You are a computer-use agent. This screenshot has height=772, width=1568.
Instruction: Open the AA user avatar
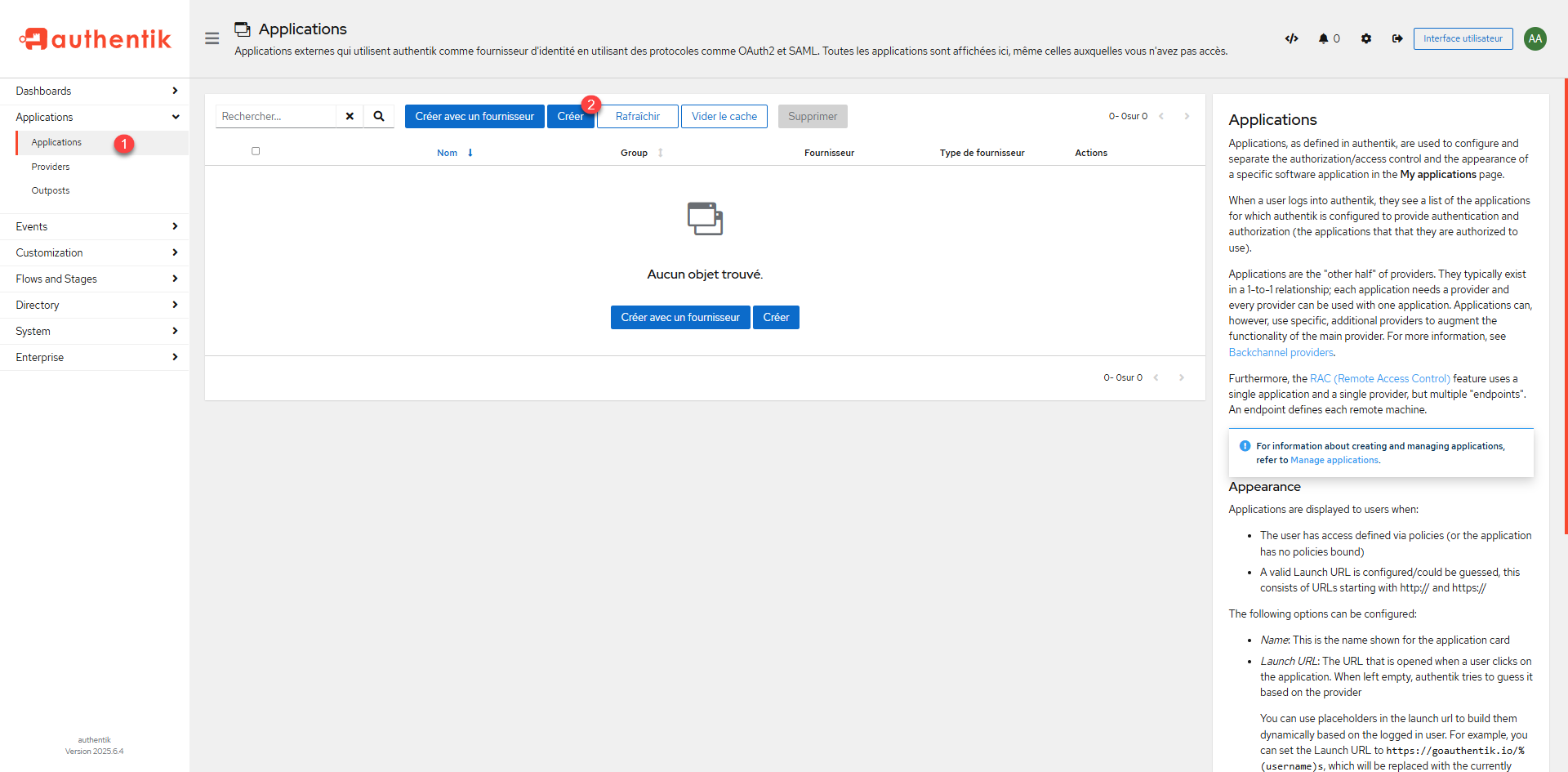[1535, 38]
